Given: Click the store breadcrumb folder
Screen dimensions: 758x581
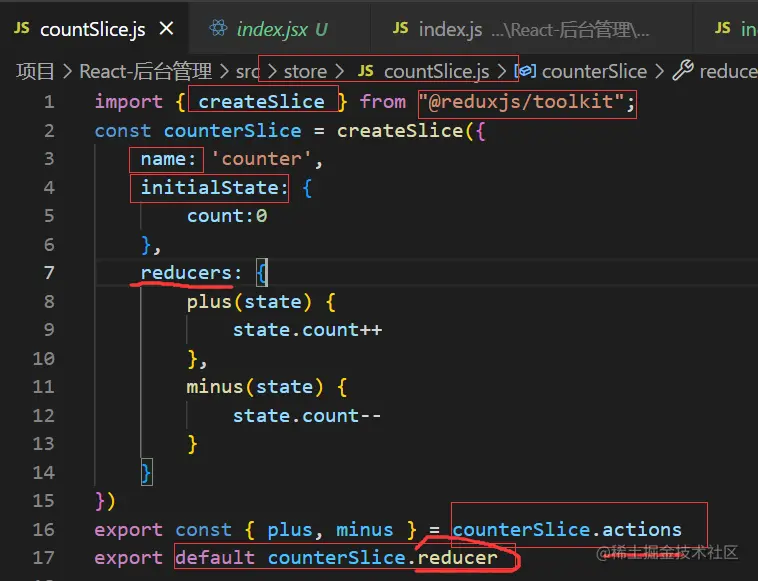Looking at the screenshot, I should click(x=306, y=72).
